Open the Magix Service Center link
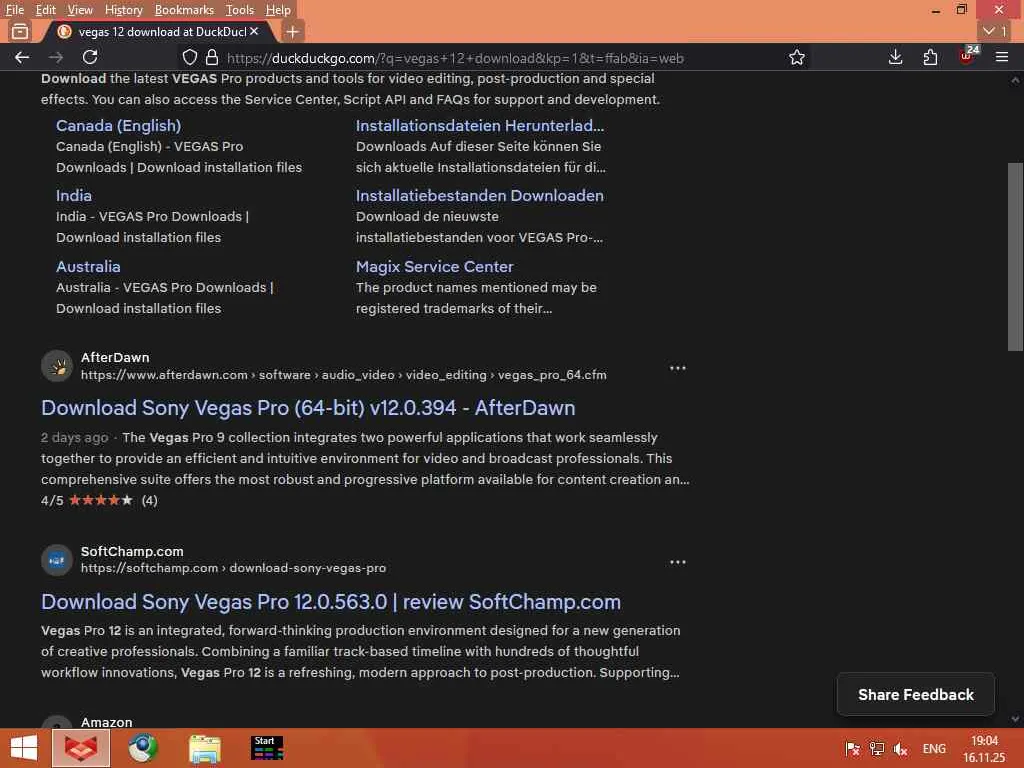 434,266
